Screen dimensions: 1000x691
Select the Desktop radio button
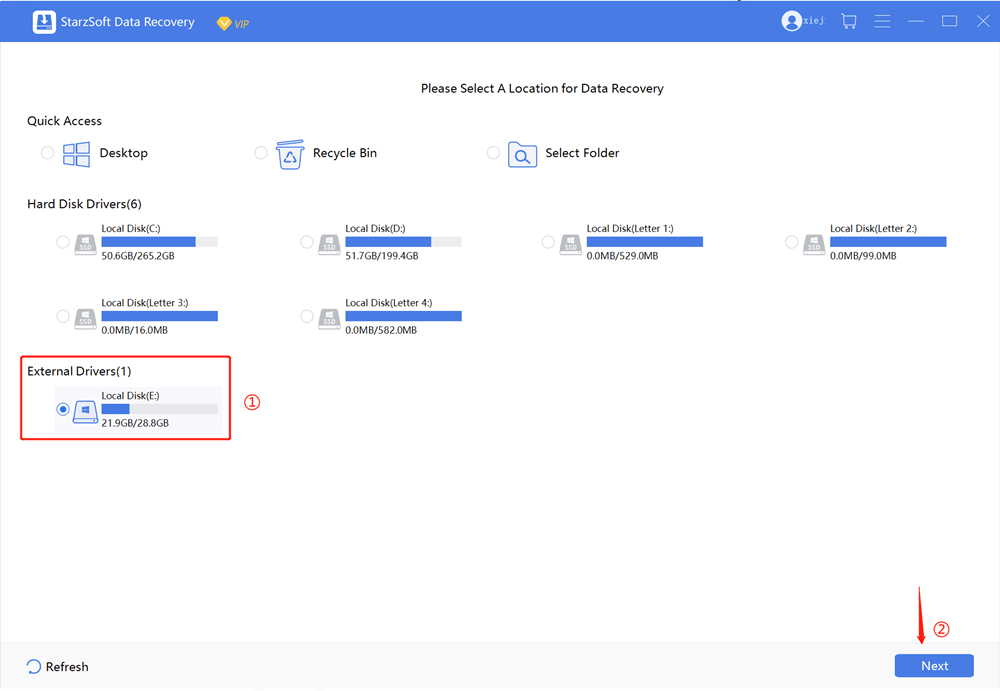pyautogui.click(x=48, y=153)
